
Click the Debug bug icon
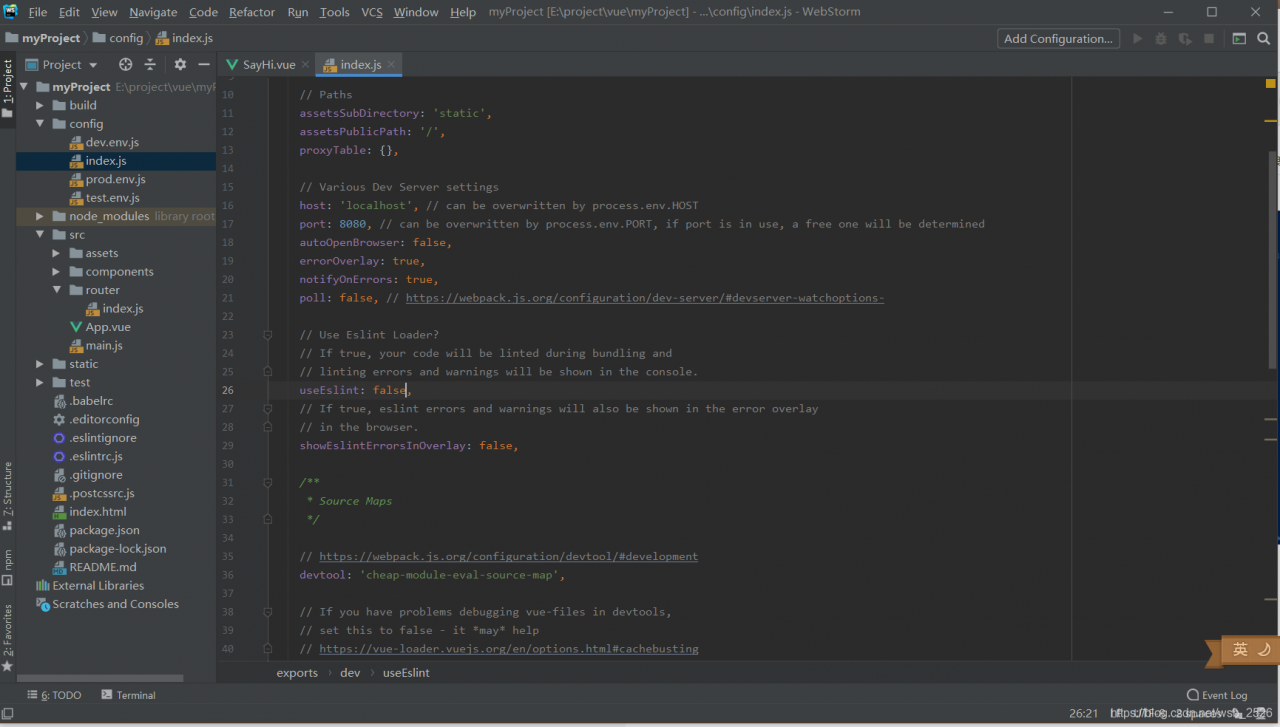pos(1161,38)
